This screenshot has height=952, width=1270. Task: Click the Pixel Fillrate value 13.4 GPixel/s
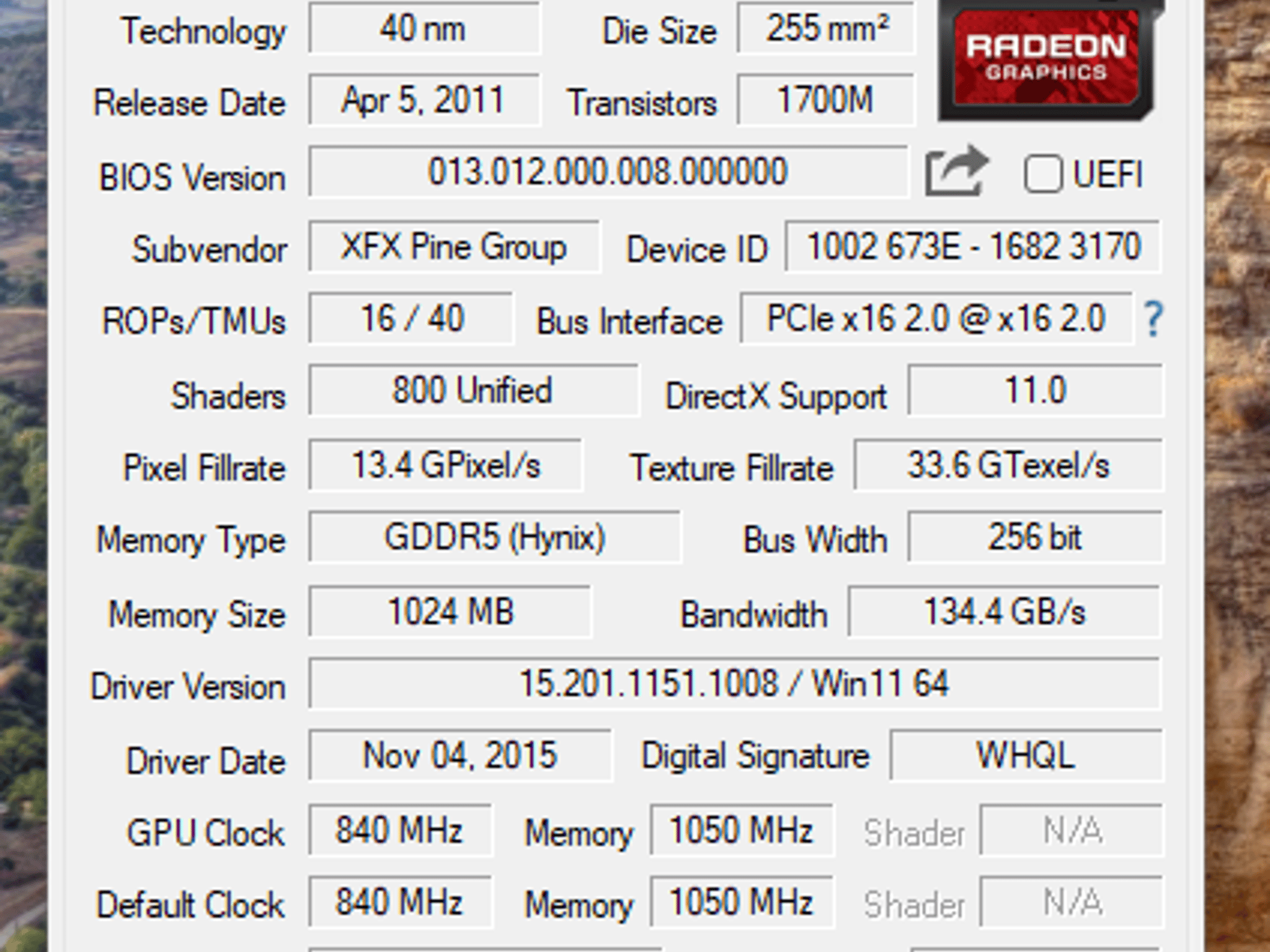445,465
